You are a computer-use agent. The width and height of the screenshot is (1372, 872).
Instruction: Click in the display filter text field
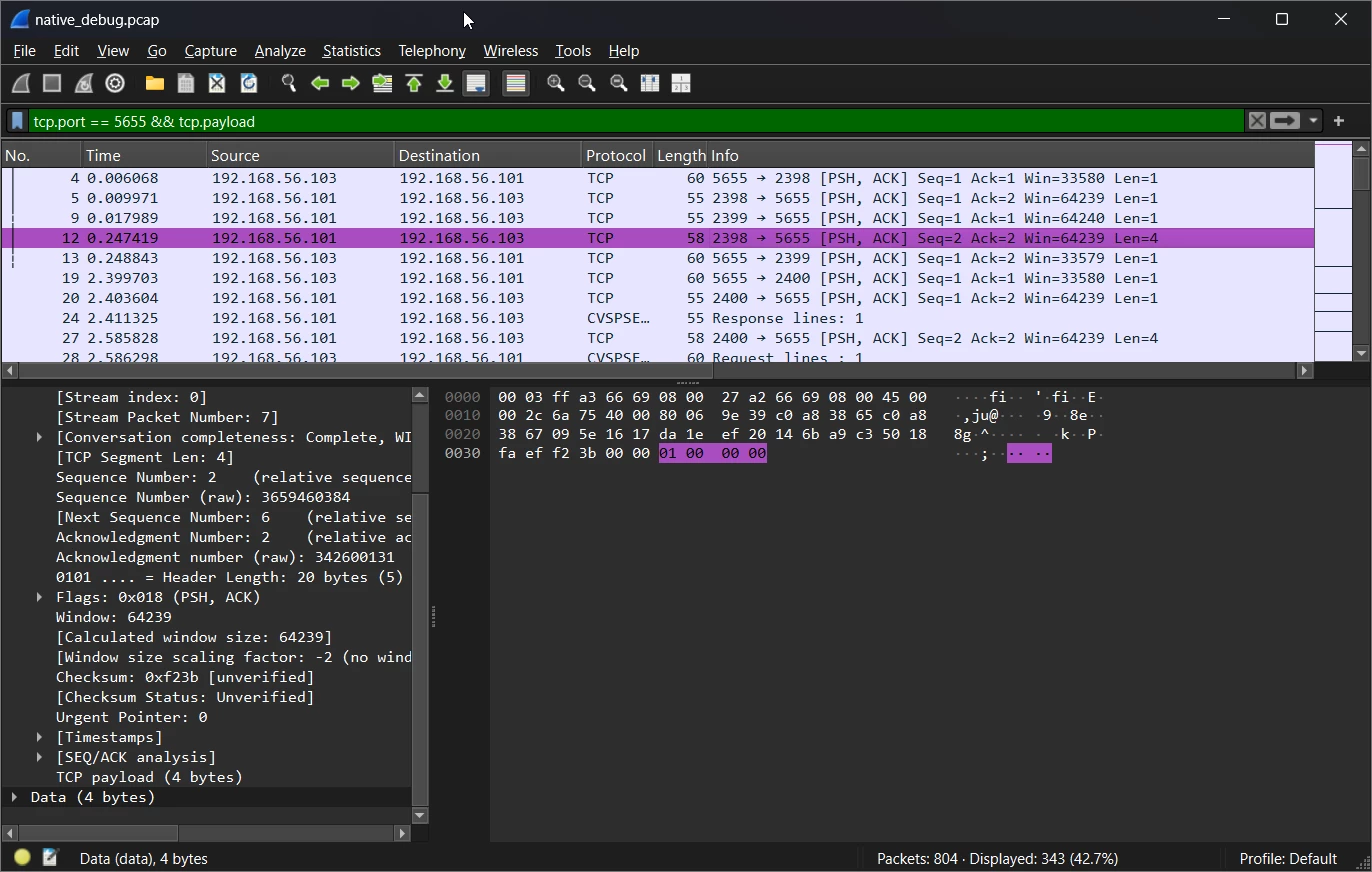point(640,121)
